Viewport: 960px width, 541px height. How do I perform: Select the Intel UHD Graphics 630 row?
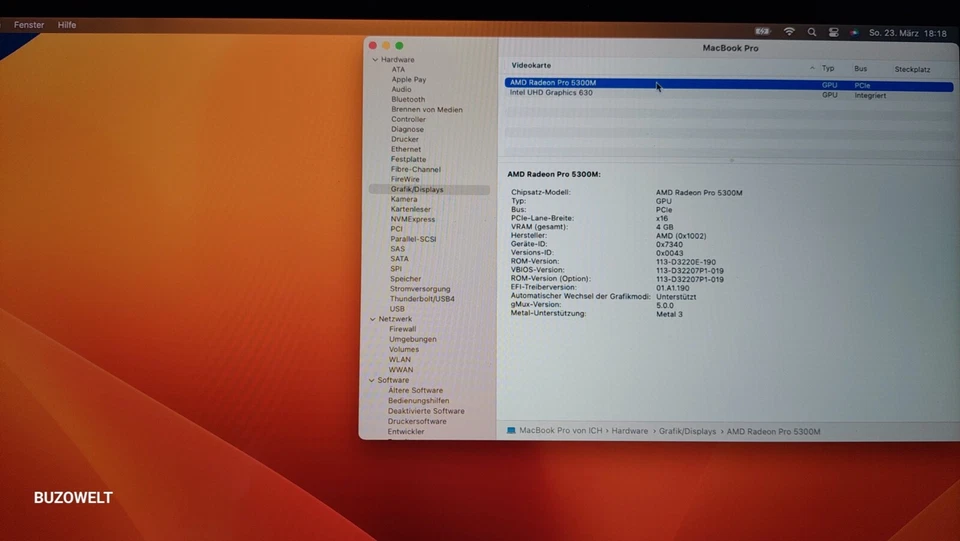click(x=729, y=94)
